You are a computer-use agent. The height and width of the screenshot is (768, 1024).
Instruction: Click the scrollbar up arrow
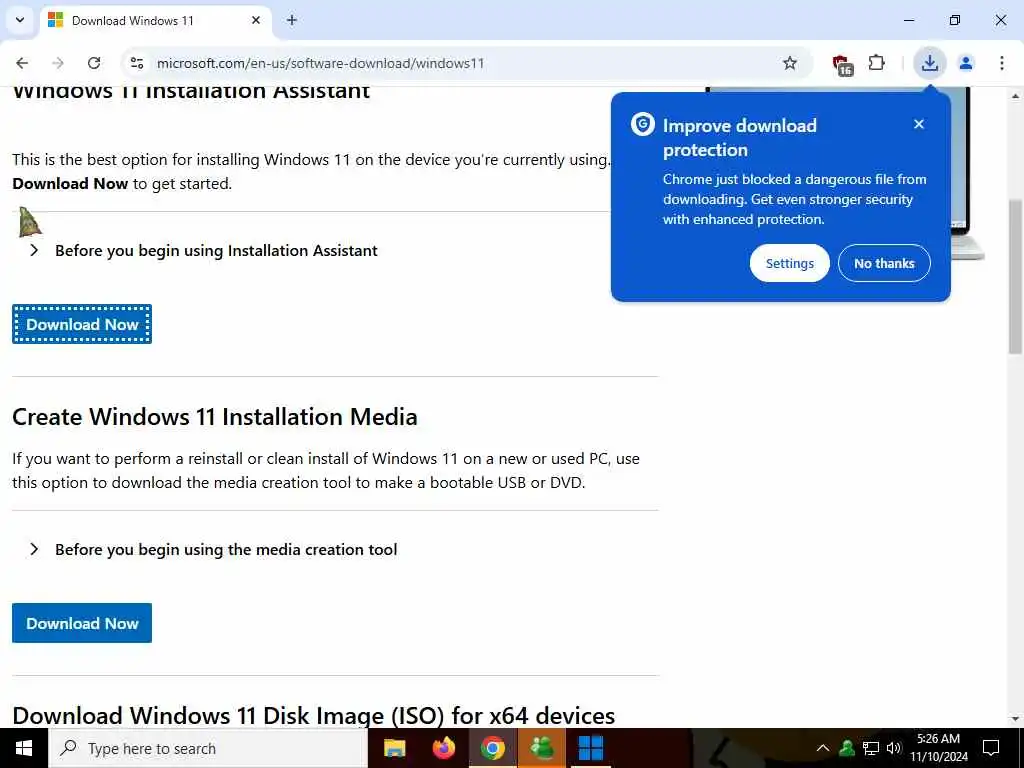coord(1016,95)
